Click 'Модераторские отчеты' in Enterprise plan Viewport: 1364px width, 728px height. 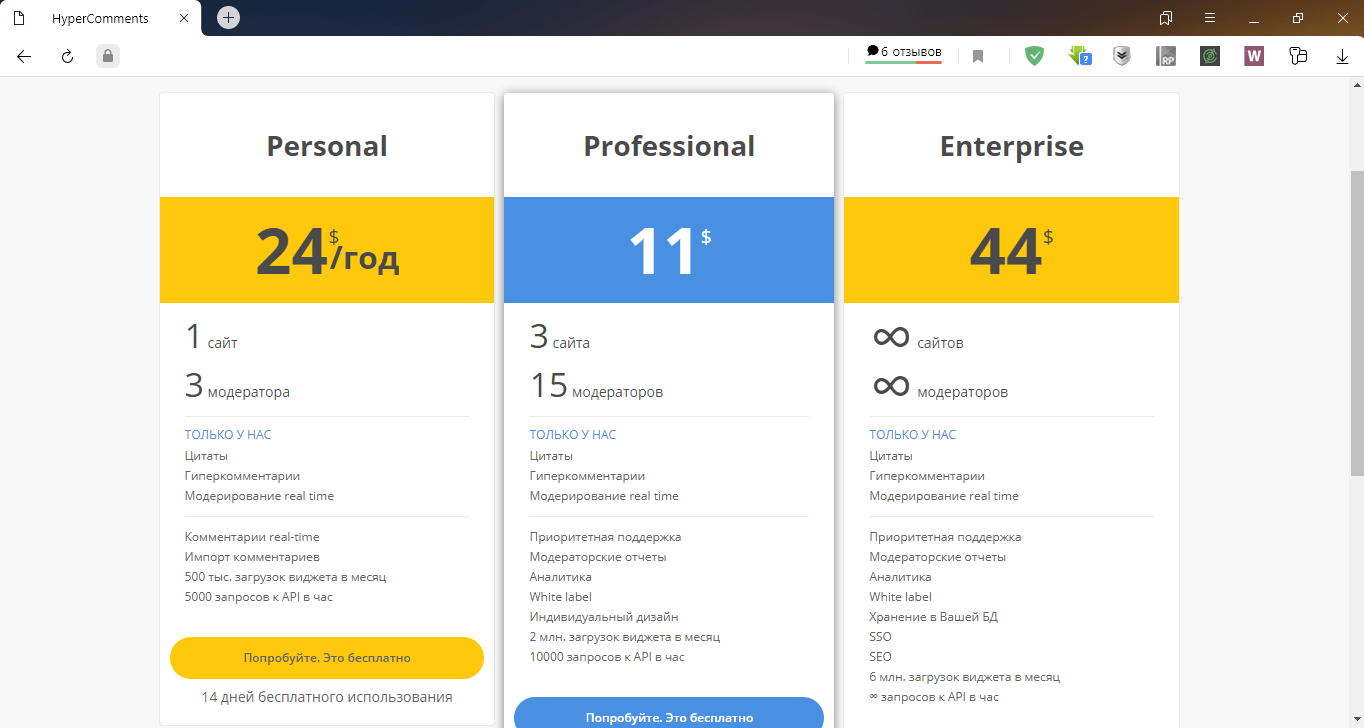click(x=938, y=557)
